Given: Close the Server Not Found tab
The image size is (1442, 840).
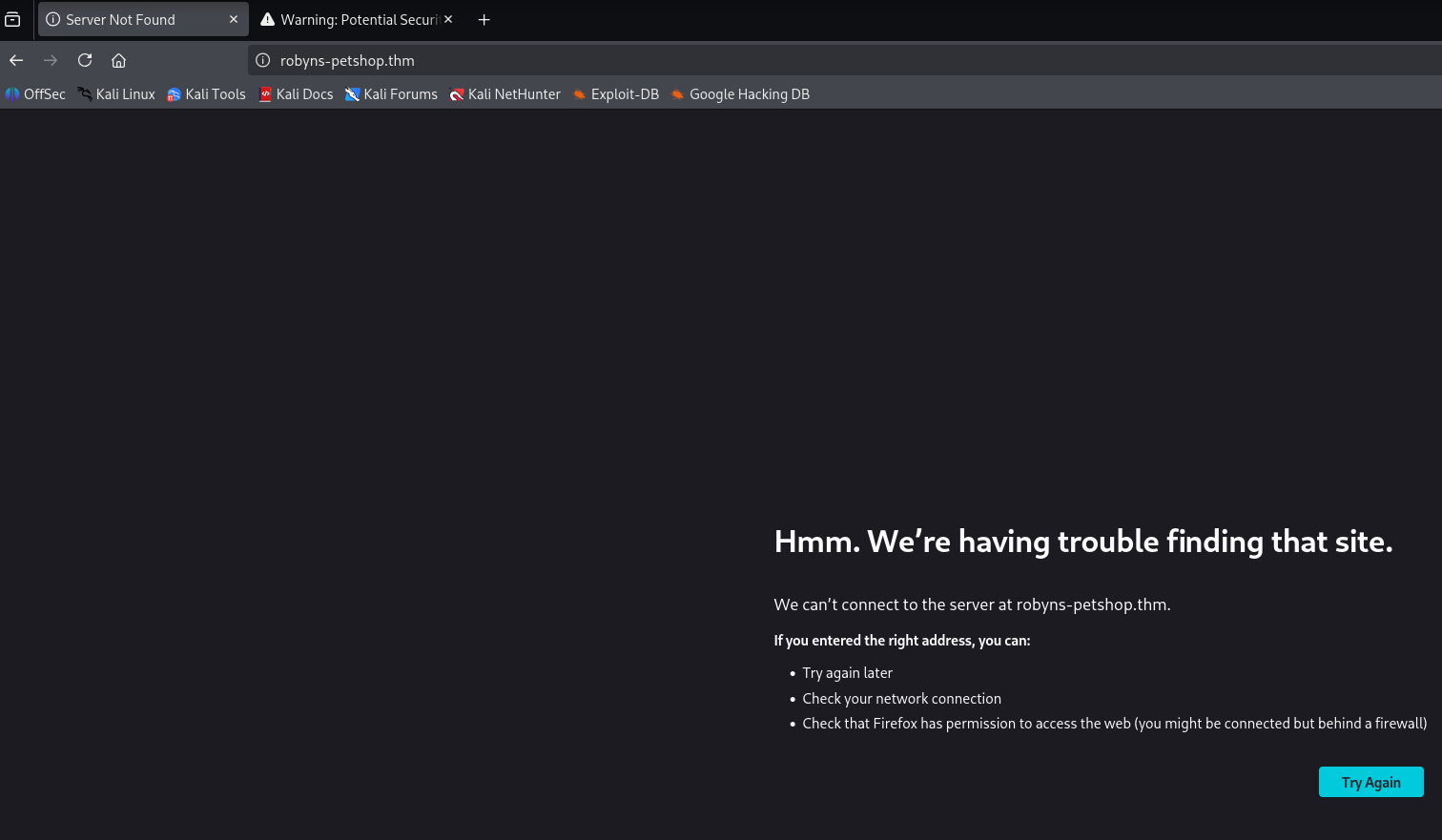Looking at the screenshot, I should pos(234,19).
